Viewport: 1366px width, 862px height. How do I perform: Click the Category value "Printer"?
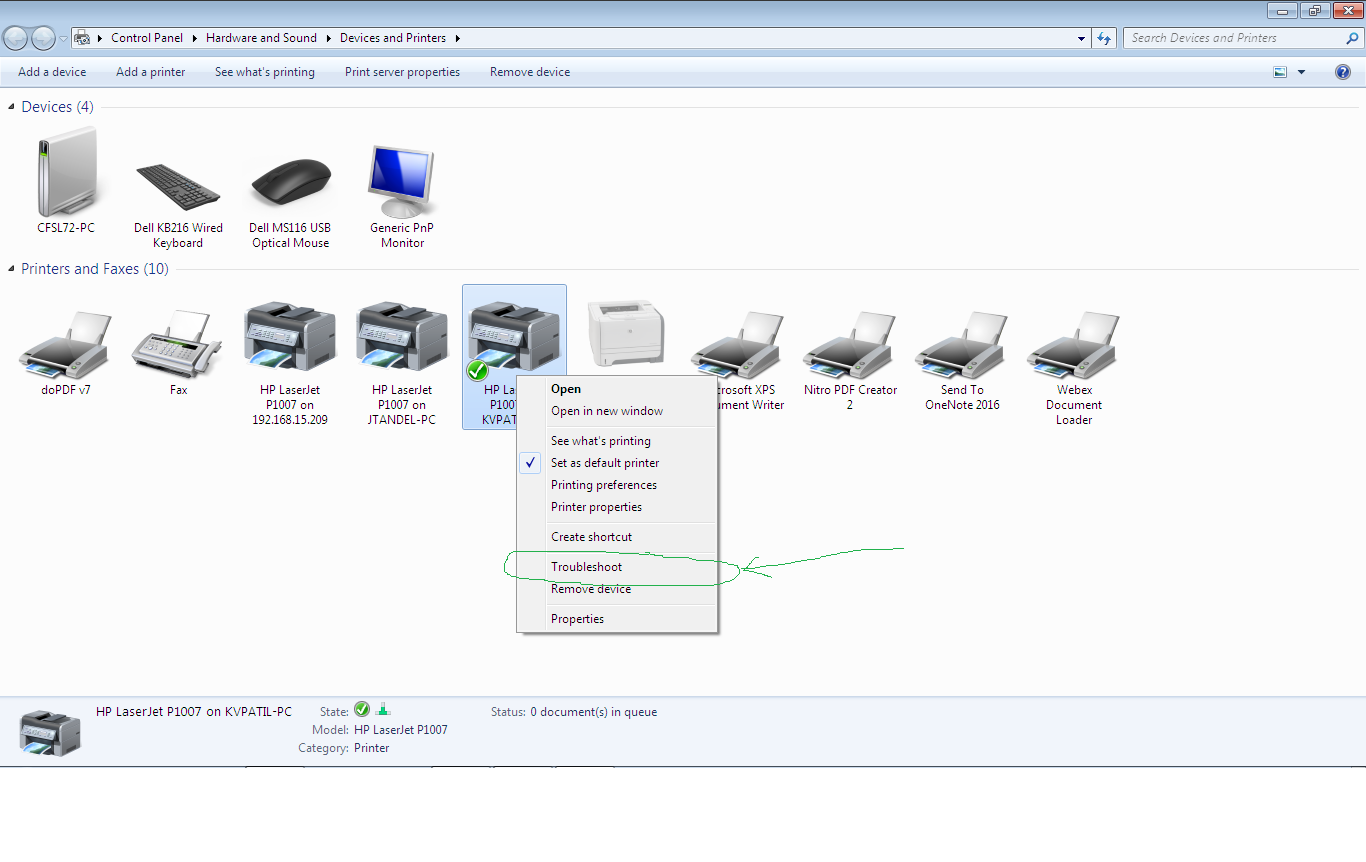(372, 748)
